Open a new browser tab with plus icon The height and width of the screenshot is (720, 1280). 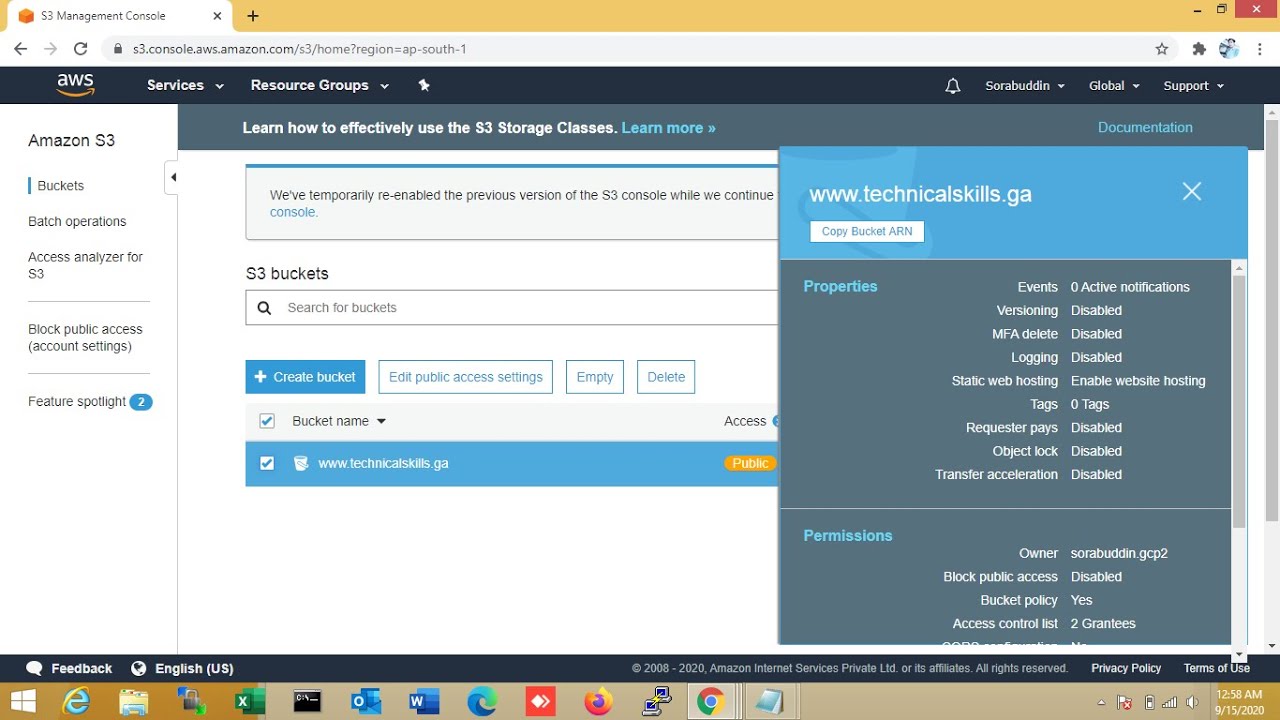coord(253,16)
